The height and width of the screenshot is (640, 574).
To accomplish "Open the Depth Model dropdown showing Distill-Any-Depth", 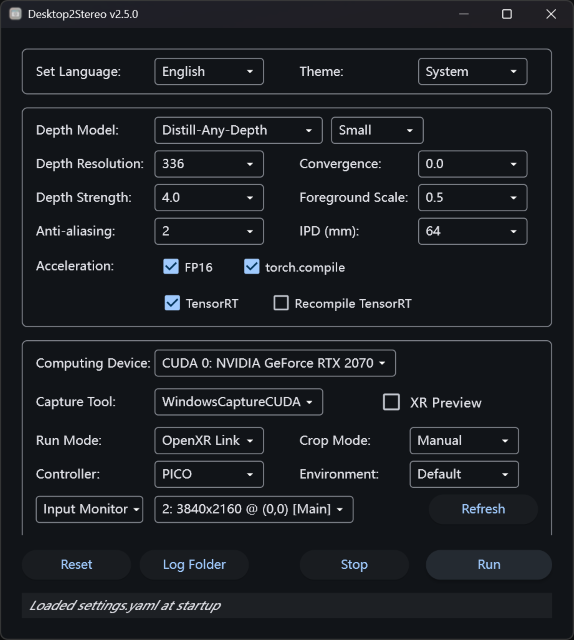I will click(238, 131).
